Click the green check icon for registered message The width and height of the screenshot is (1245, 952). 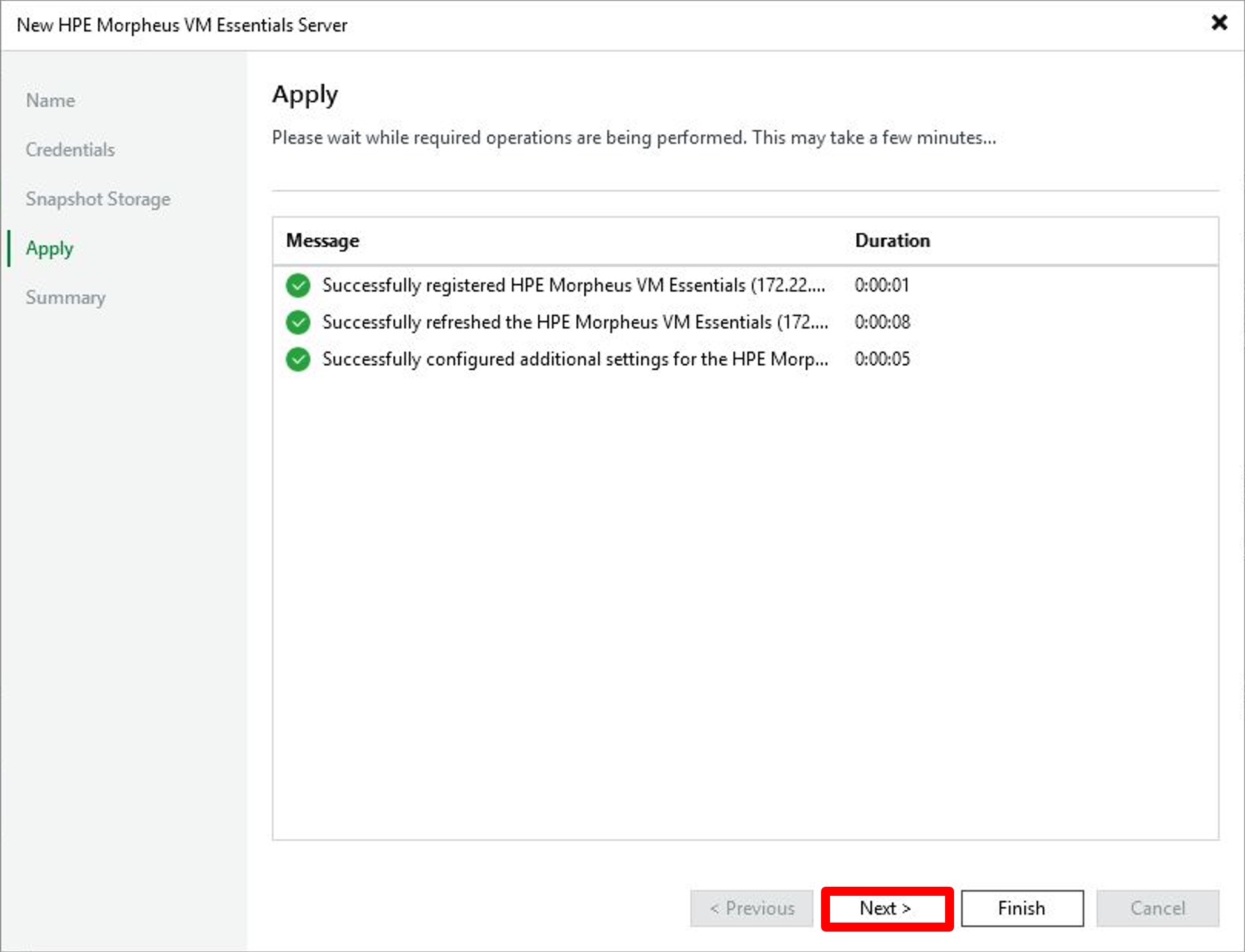298,285
